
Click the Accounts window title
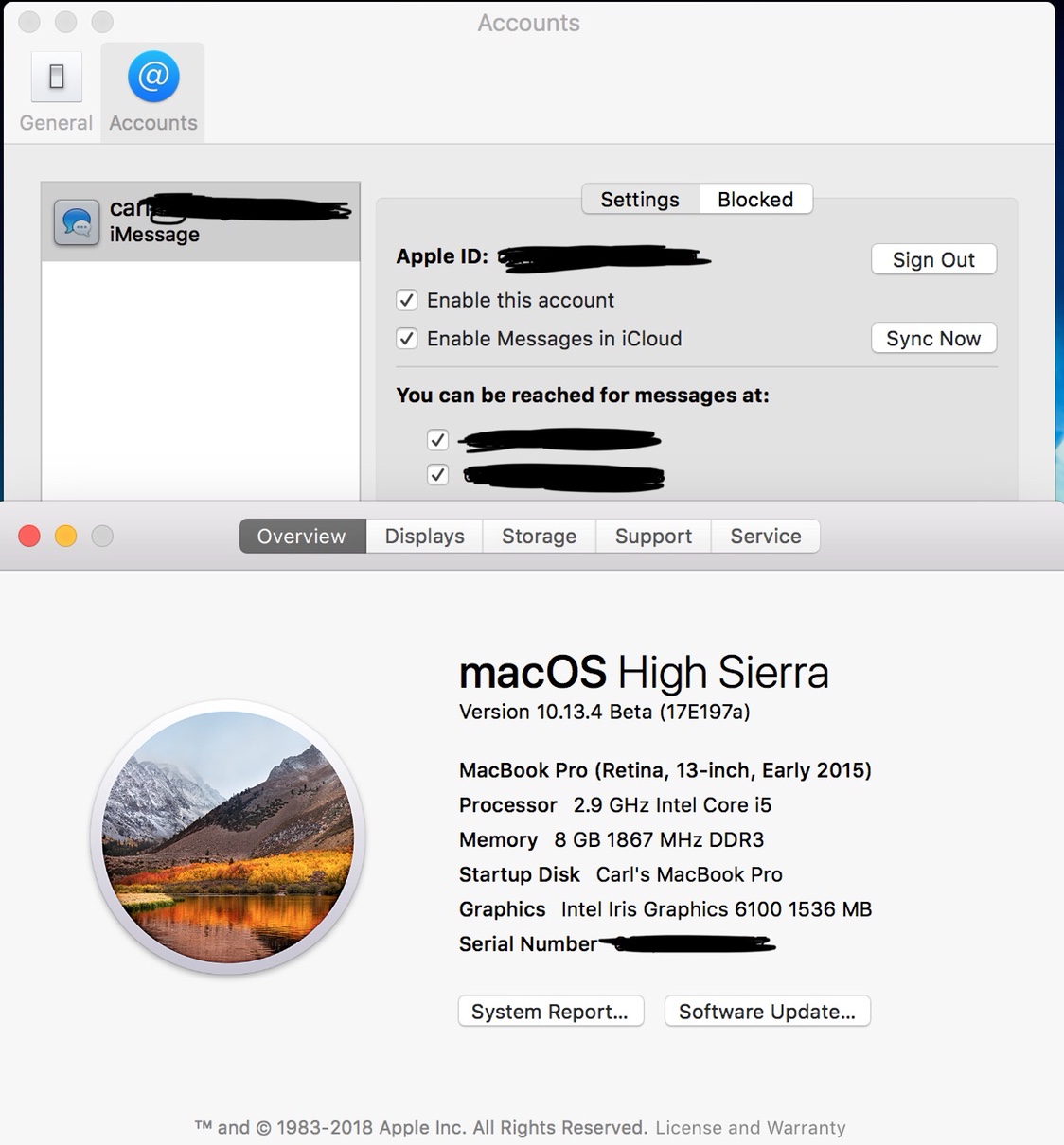528,23
